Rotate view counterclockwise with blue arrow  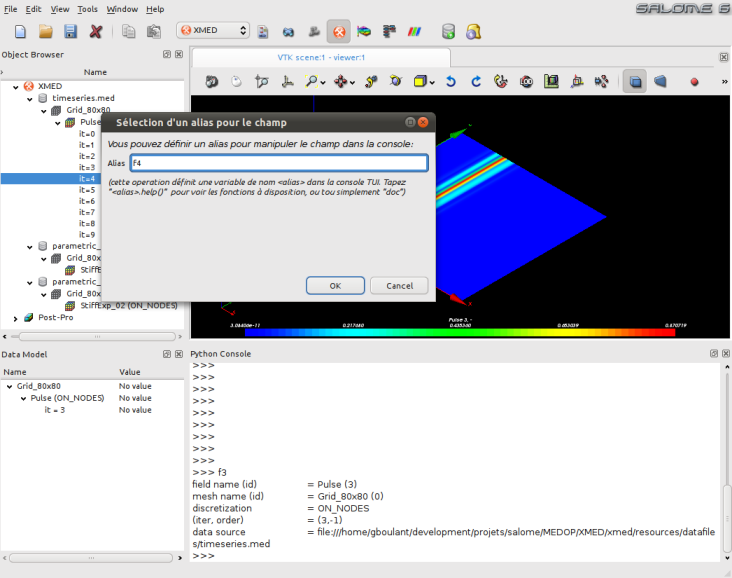450,82
